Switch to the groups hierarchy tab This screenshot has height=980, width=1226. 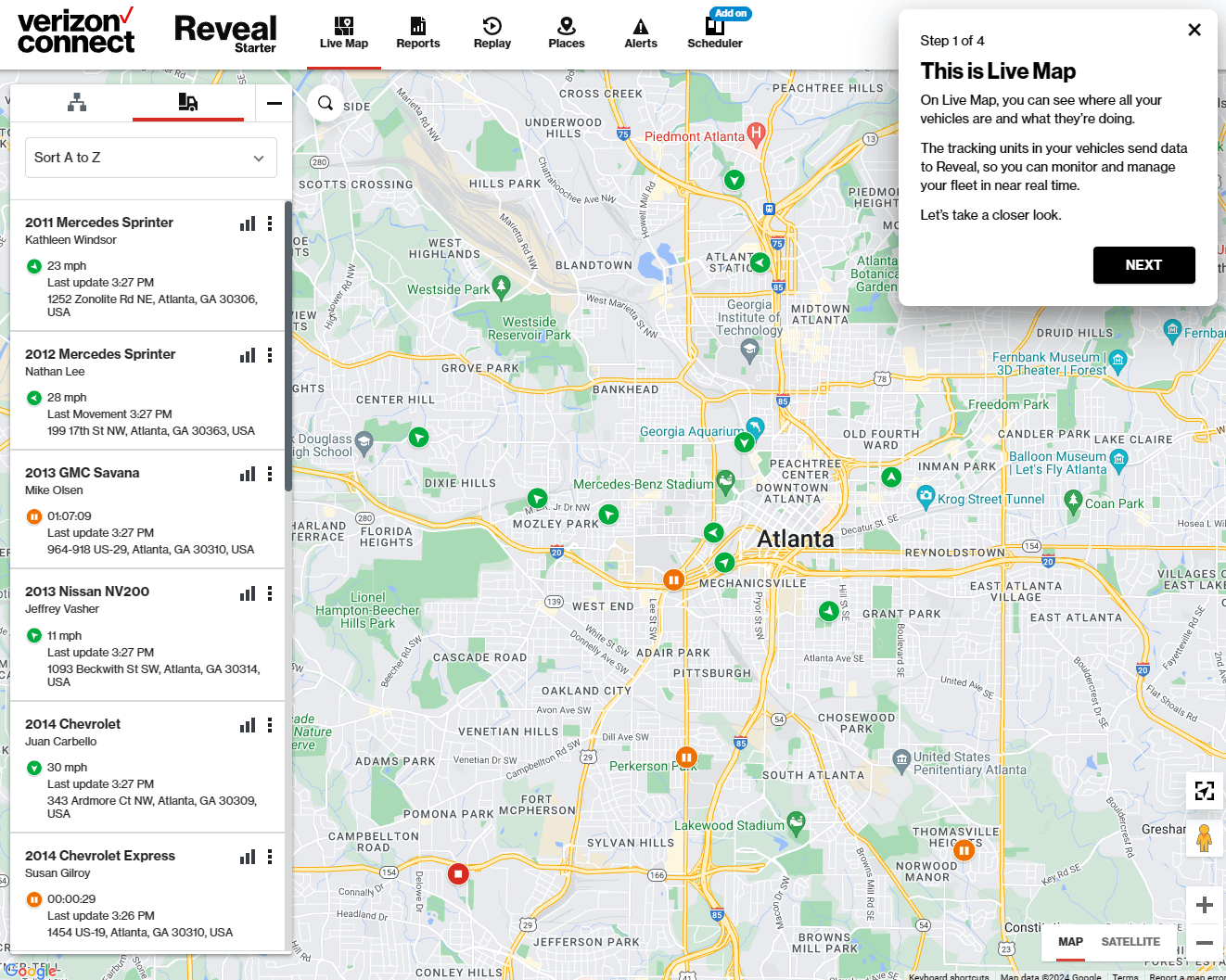(77, 103)
